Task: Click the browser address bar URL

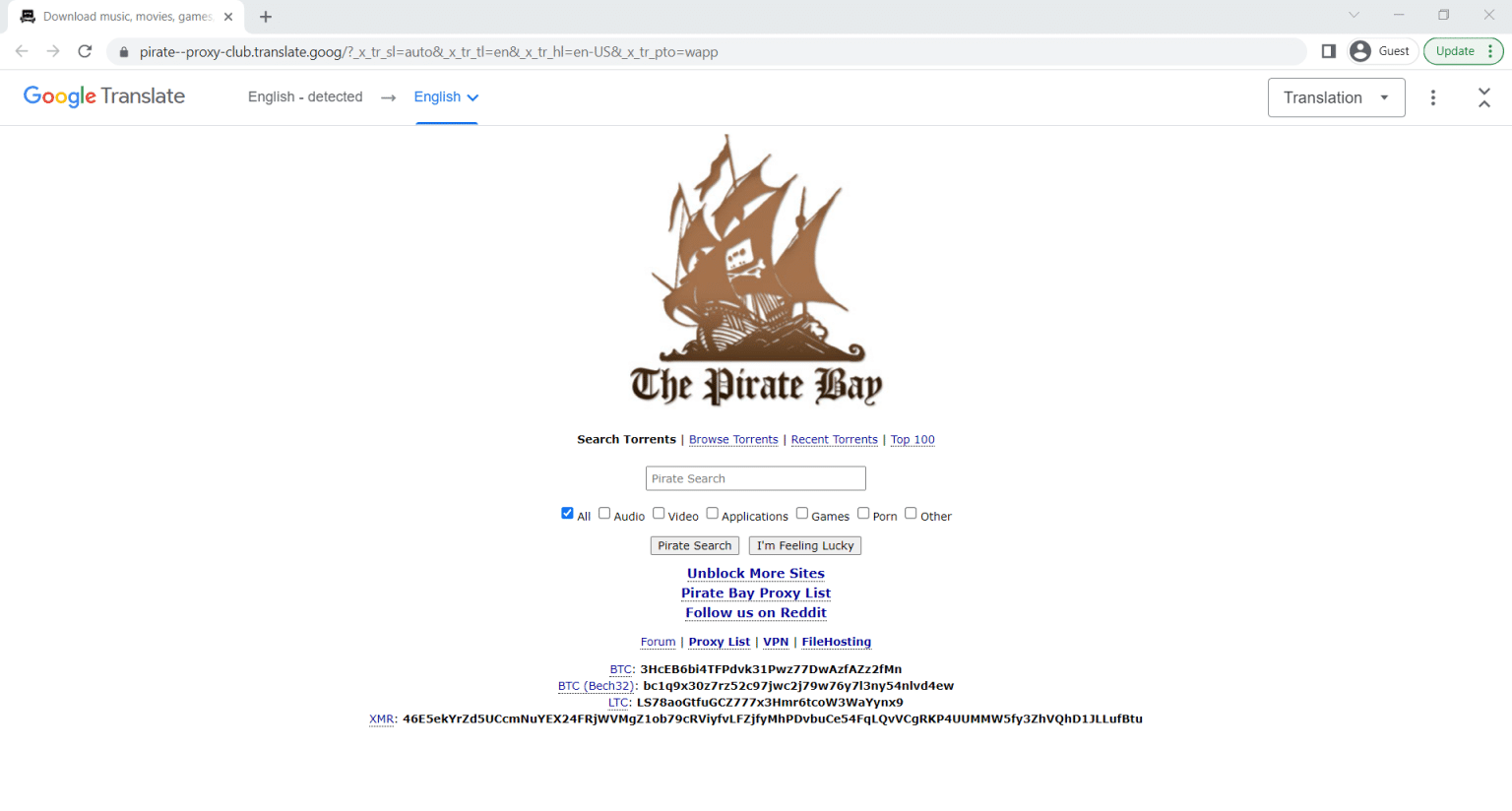Action: coord(428,52)
